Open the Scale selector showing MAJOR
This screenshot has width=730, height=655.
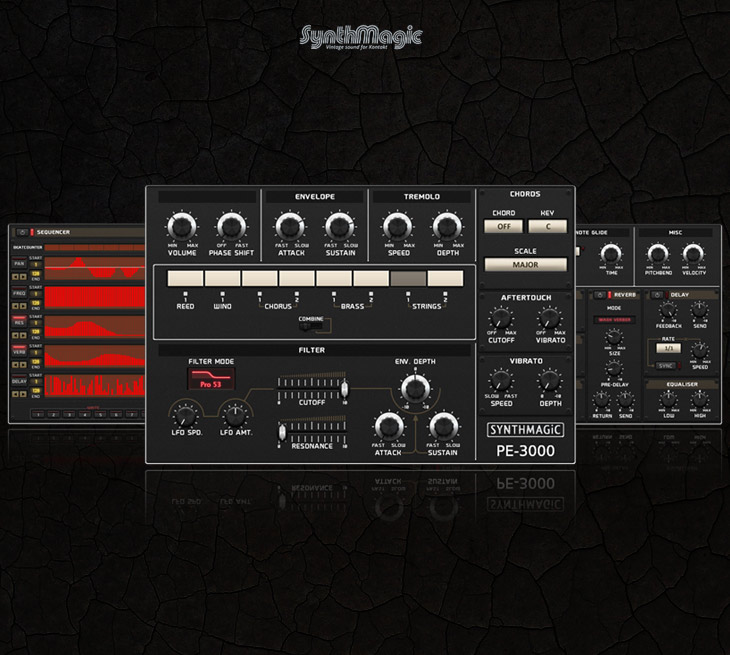tap(526, 264)
